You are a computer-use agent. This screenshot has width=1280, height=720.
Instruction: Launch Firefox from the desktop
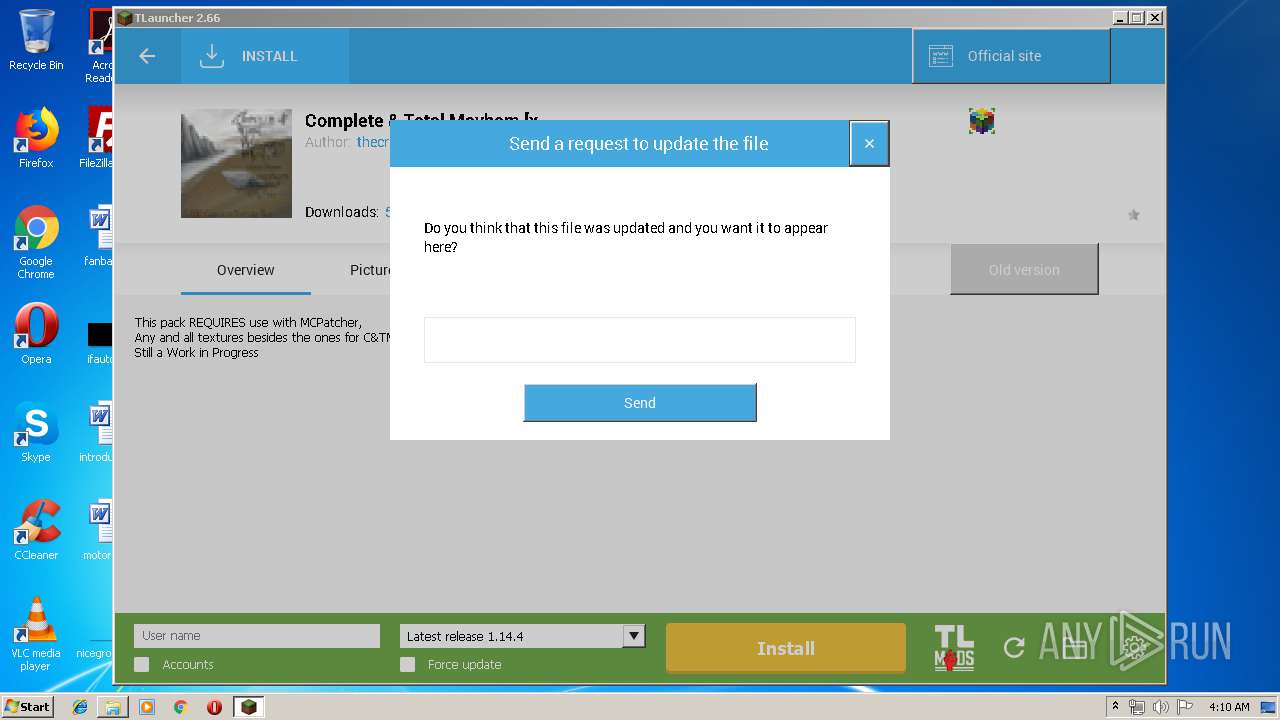tap(36, 138)
